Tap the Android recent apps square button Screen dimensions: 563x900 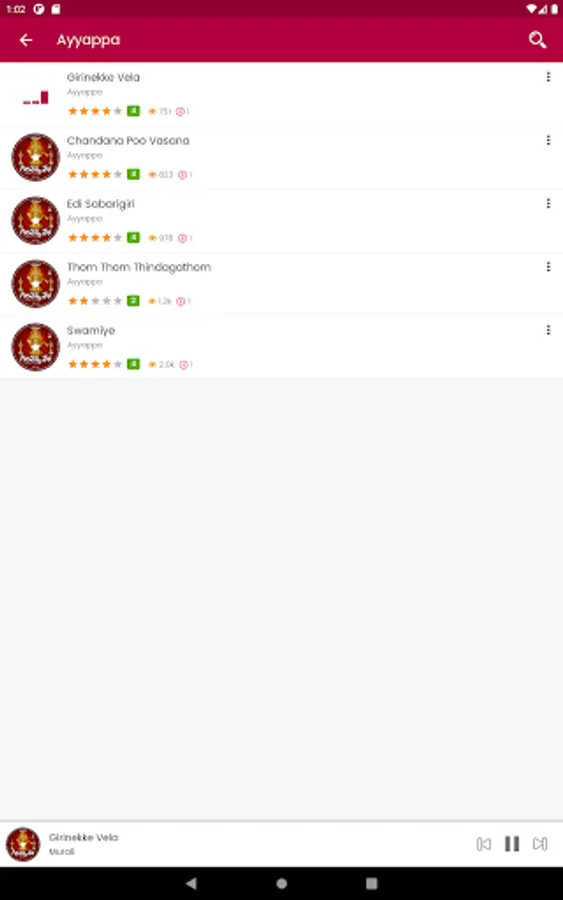[x=372, y=883]
